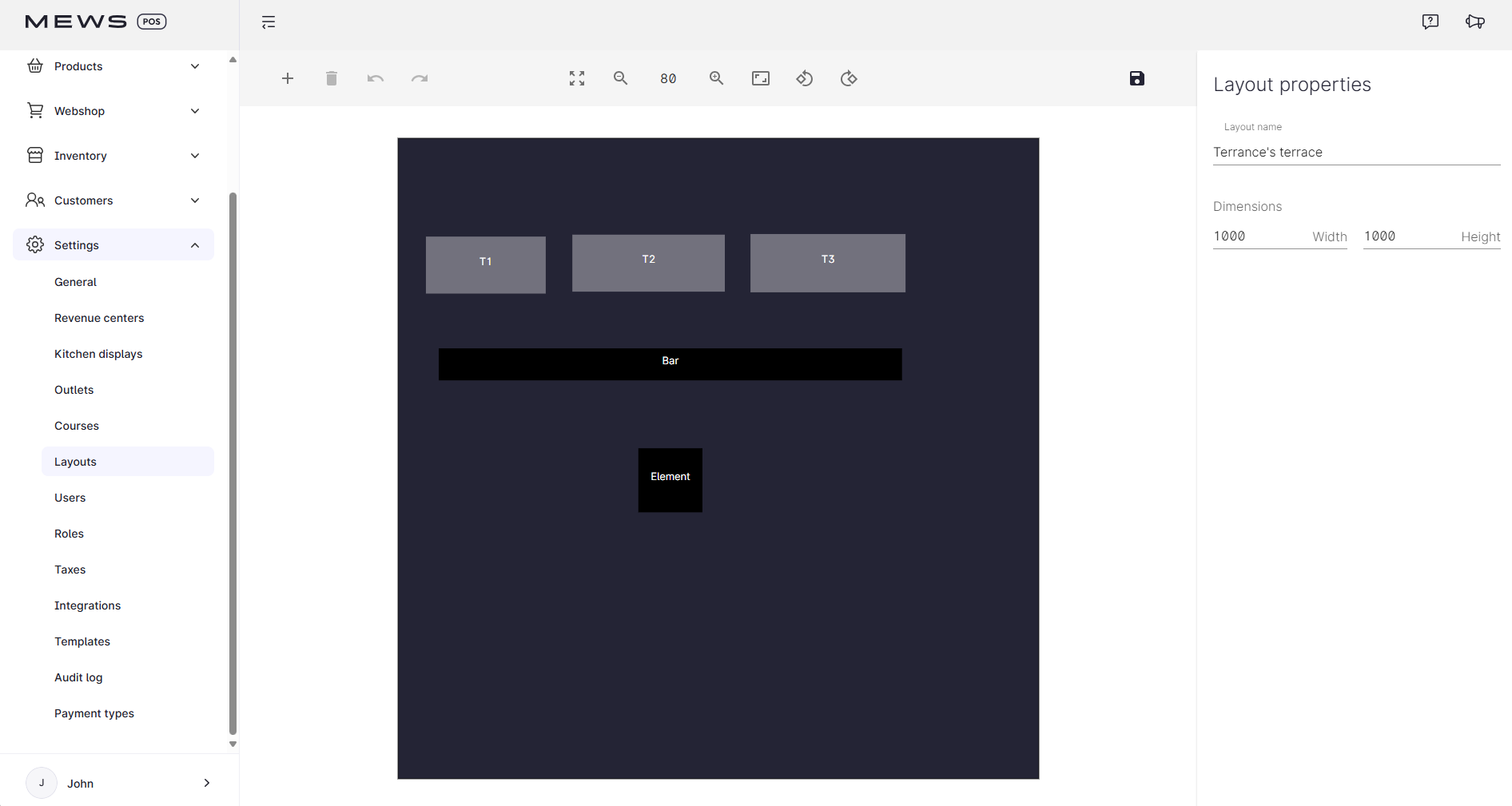The image size is (1512, 806).
Task: Rotate the layout counterclockwise
Action: click(805, 78)
